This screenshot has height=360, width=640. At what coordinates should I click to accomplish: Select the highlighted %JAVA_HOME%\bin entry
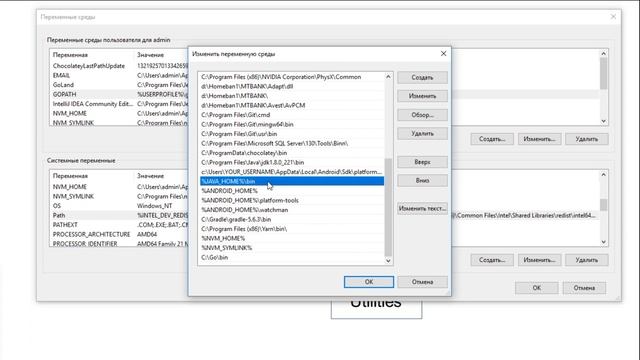tap(292, 181)
